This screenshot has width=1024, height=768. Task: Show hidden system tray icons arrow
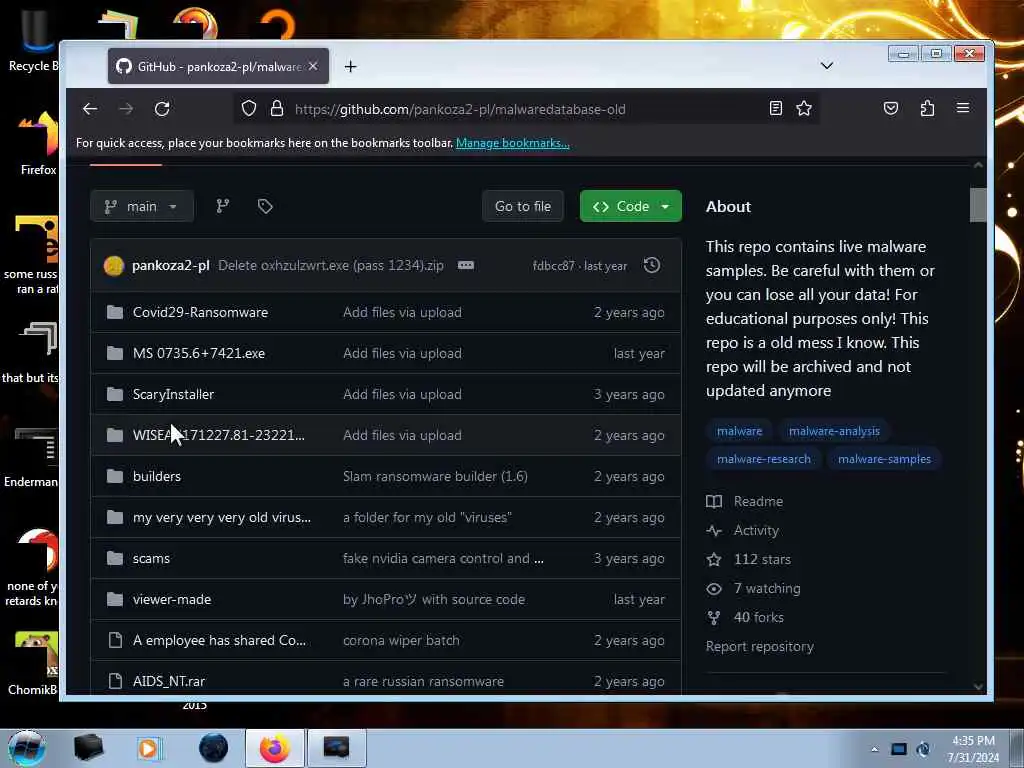(x=874, y=749)
